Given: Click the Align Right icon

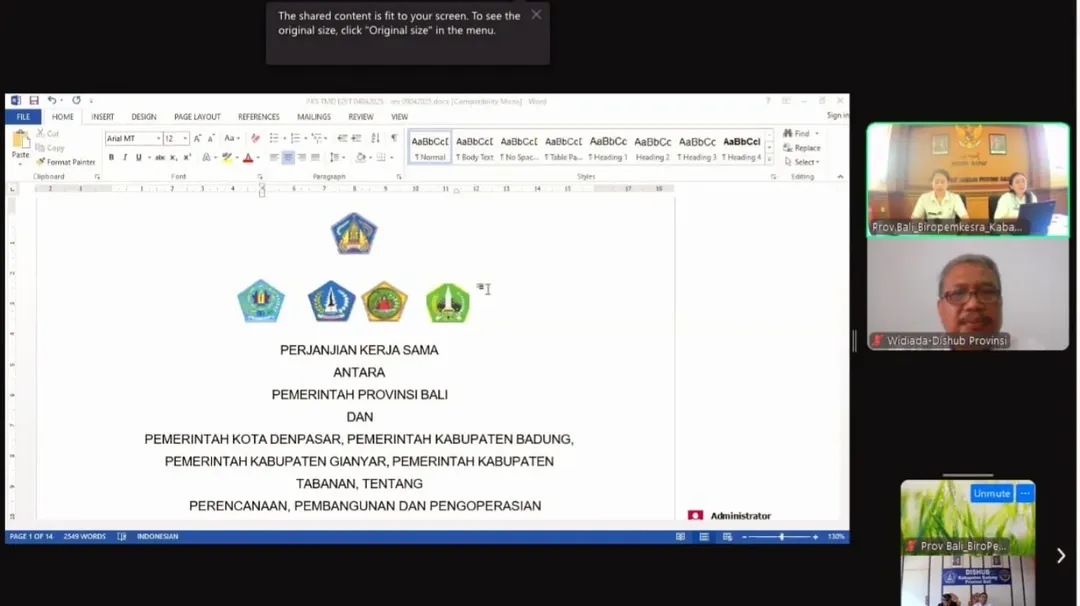Looking at the screenshot, I should [302, 158].
